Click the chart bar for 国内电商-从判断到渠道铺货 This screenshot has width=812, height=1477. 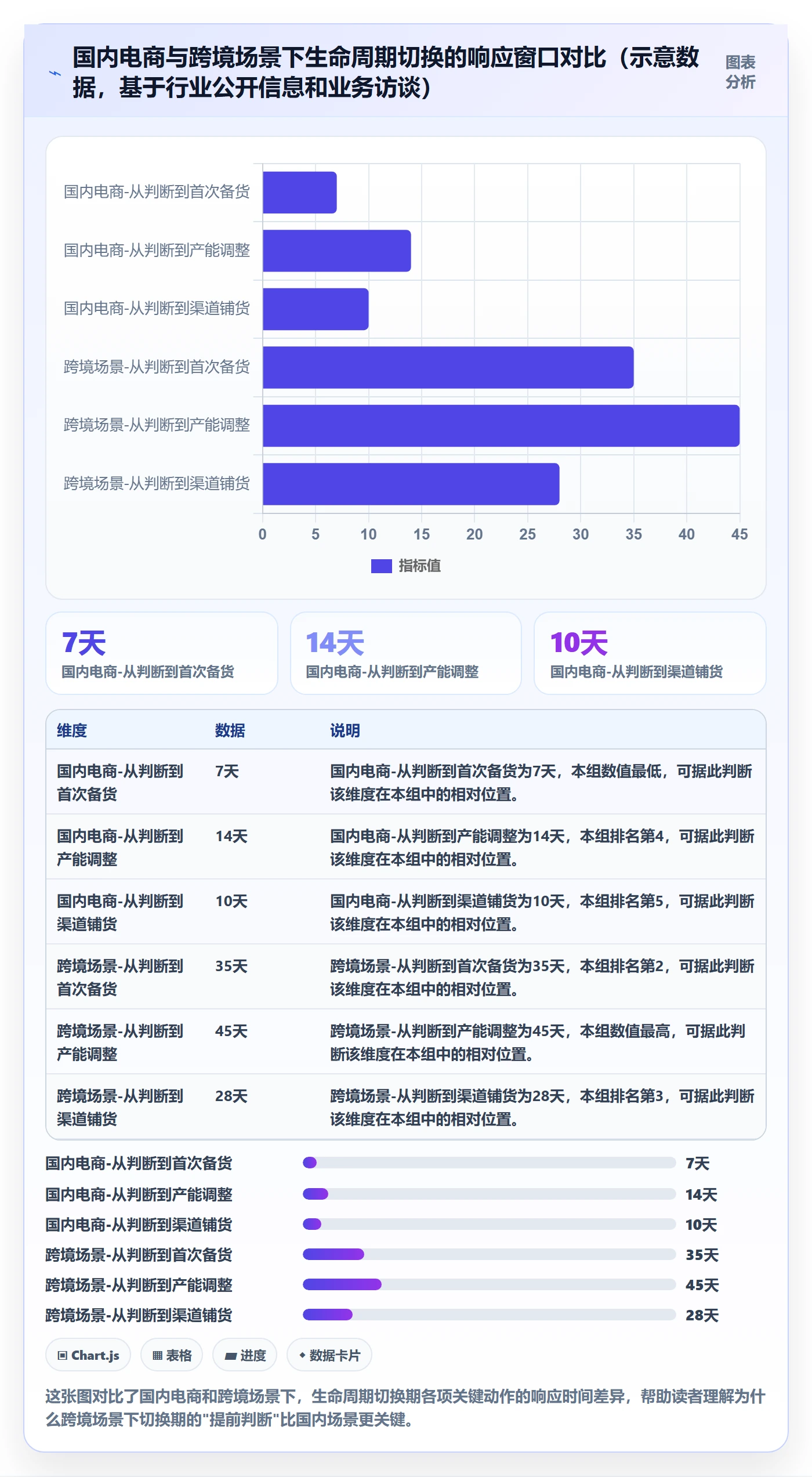click(316, 309)
